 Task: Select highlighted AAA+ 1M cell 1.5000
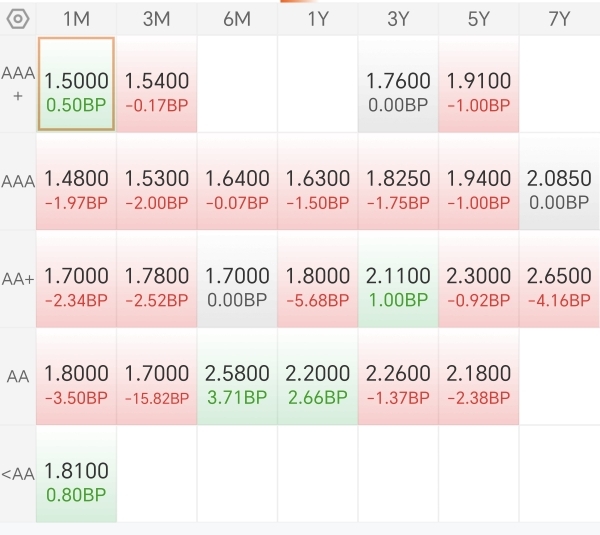pos(76,84)
